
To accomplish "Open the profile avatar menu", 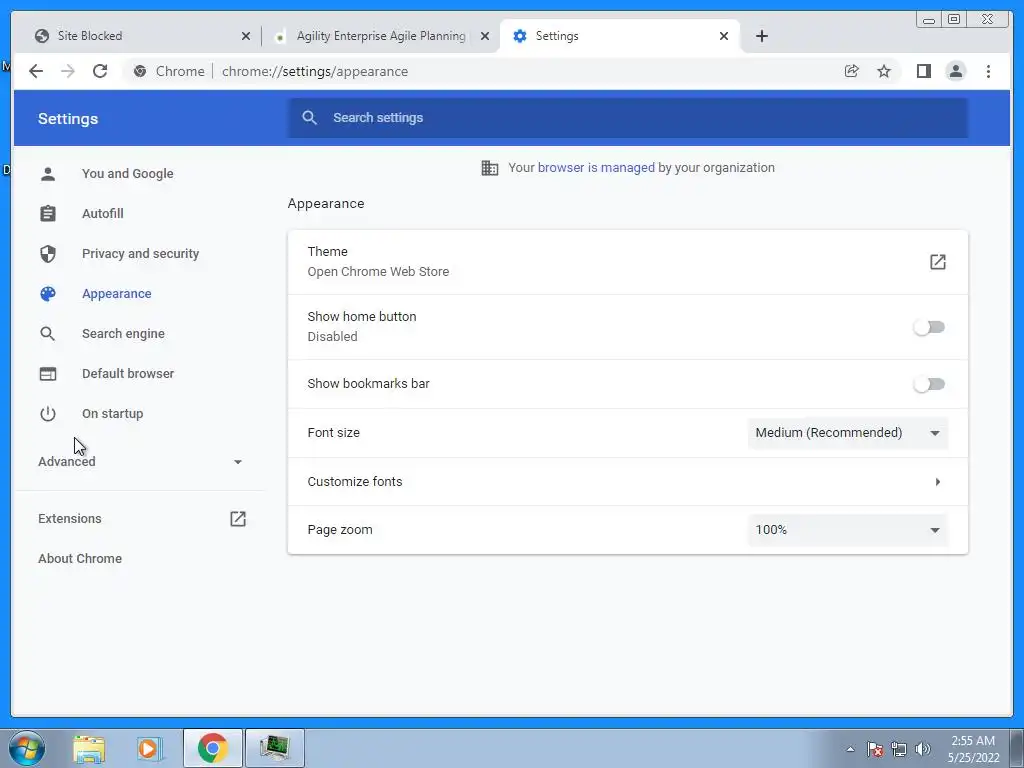I will click(955, 71).
